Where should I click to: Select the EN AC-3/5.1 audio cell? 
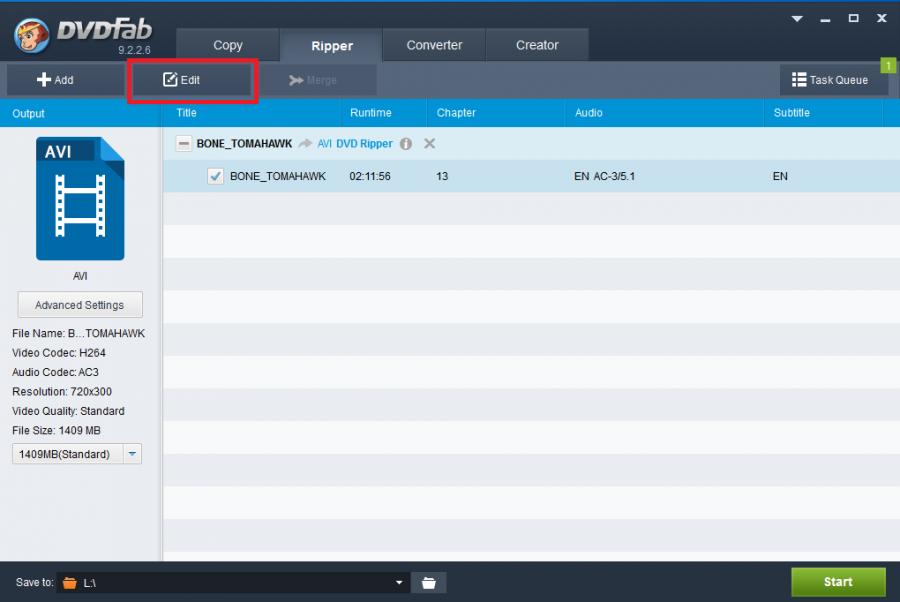[x=607, y=176]
